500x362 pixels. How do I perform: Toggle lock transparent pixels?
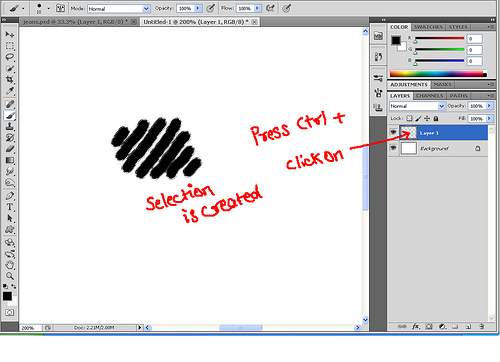click(409, 118)
